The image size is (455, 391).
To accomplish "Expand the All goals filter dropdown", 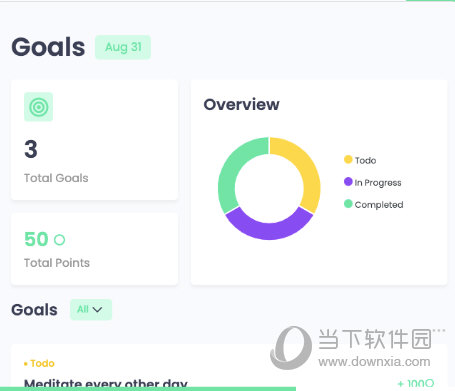I will pyautogui.click(x=91, y=310).
